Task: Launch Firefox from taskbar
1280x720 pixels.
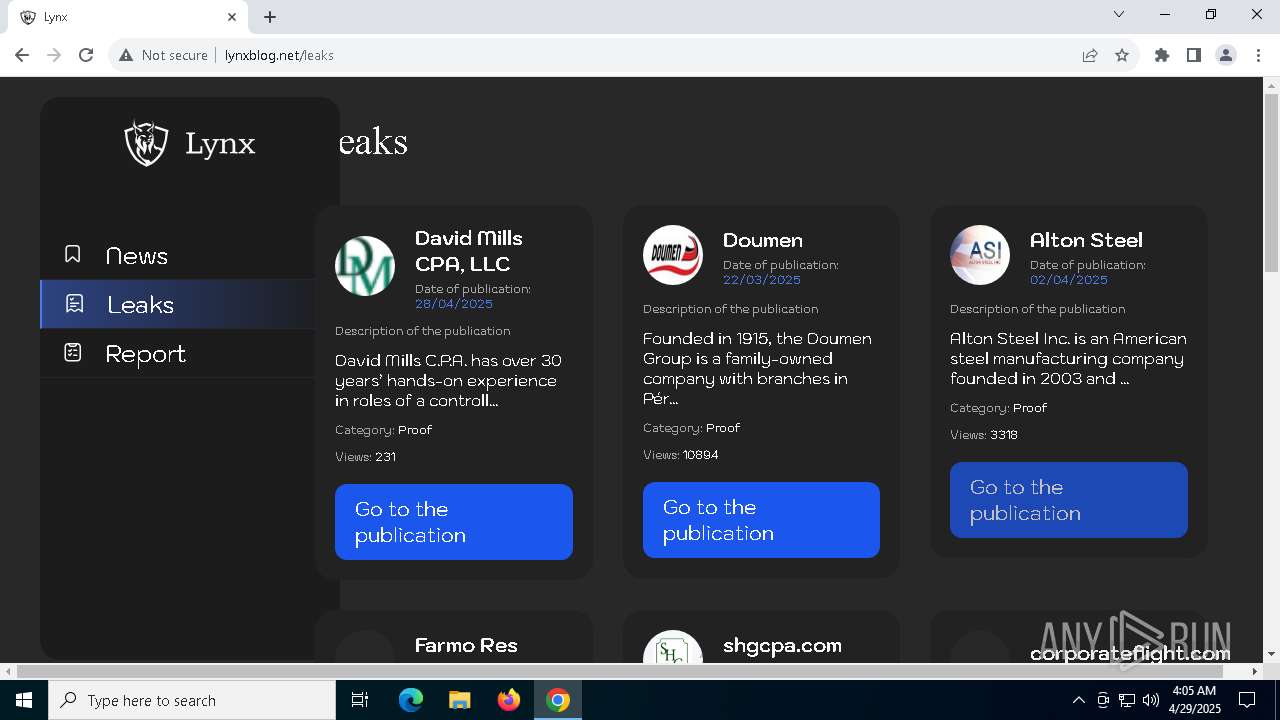Action: point(508,700)
